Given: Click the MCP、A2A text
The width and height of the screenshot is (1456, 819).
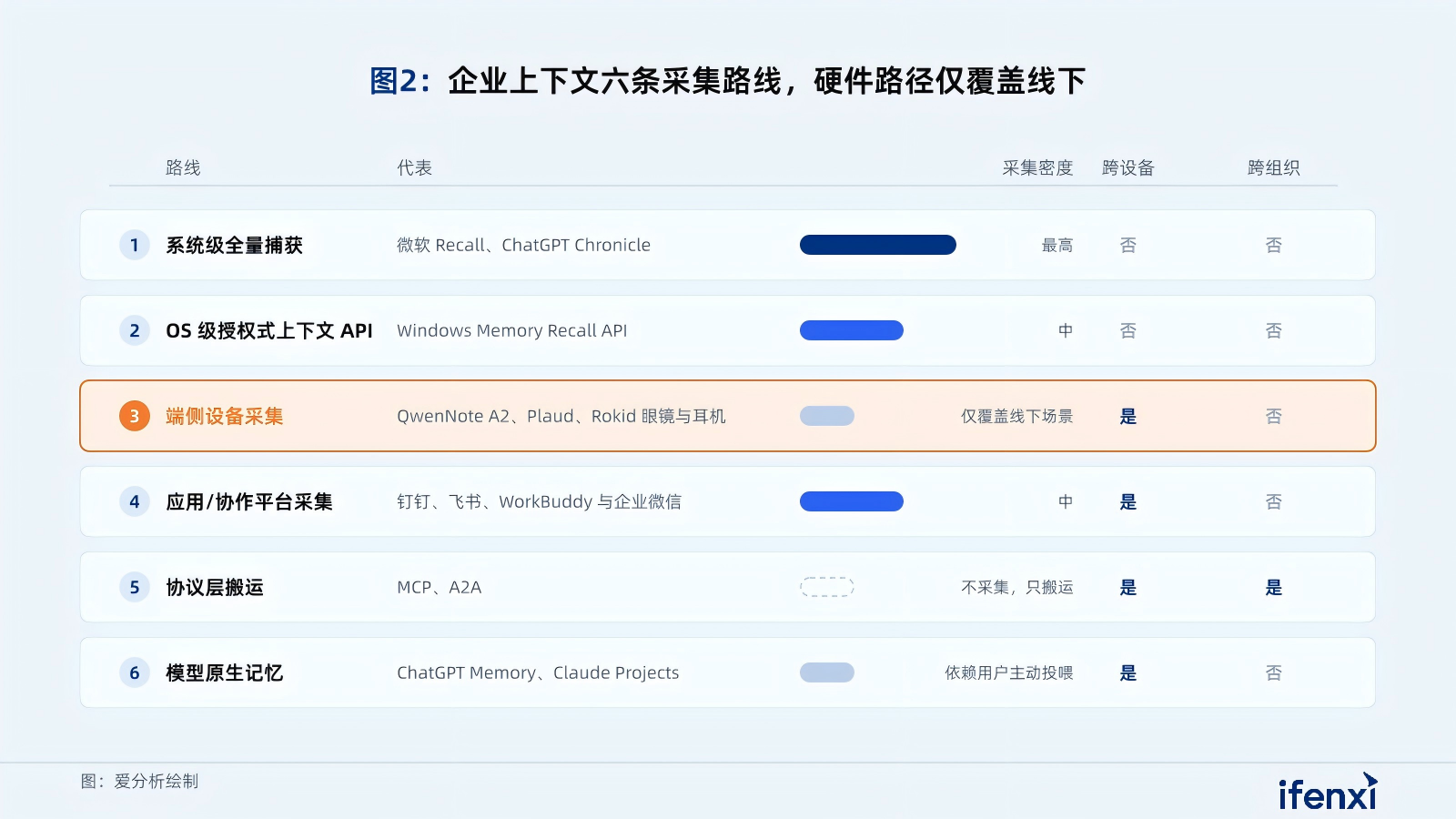Looking at the screenshot, I should [x=440, y=587].
